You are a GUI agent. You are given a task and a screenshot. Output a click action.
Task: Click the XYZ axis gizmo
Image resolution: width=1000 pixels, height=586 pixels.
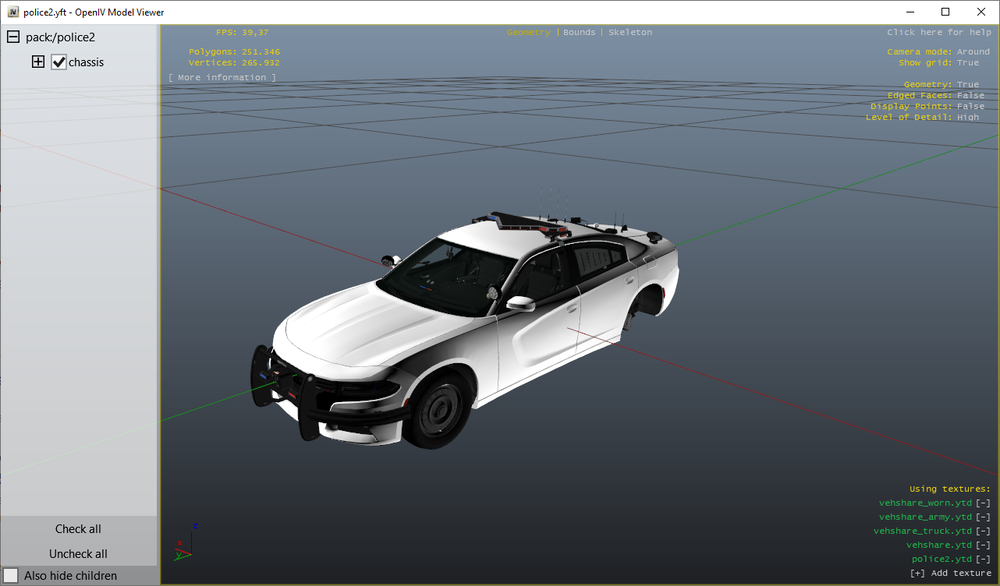point(186,542)
